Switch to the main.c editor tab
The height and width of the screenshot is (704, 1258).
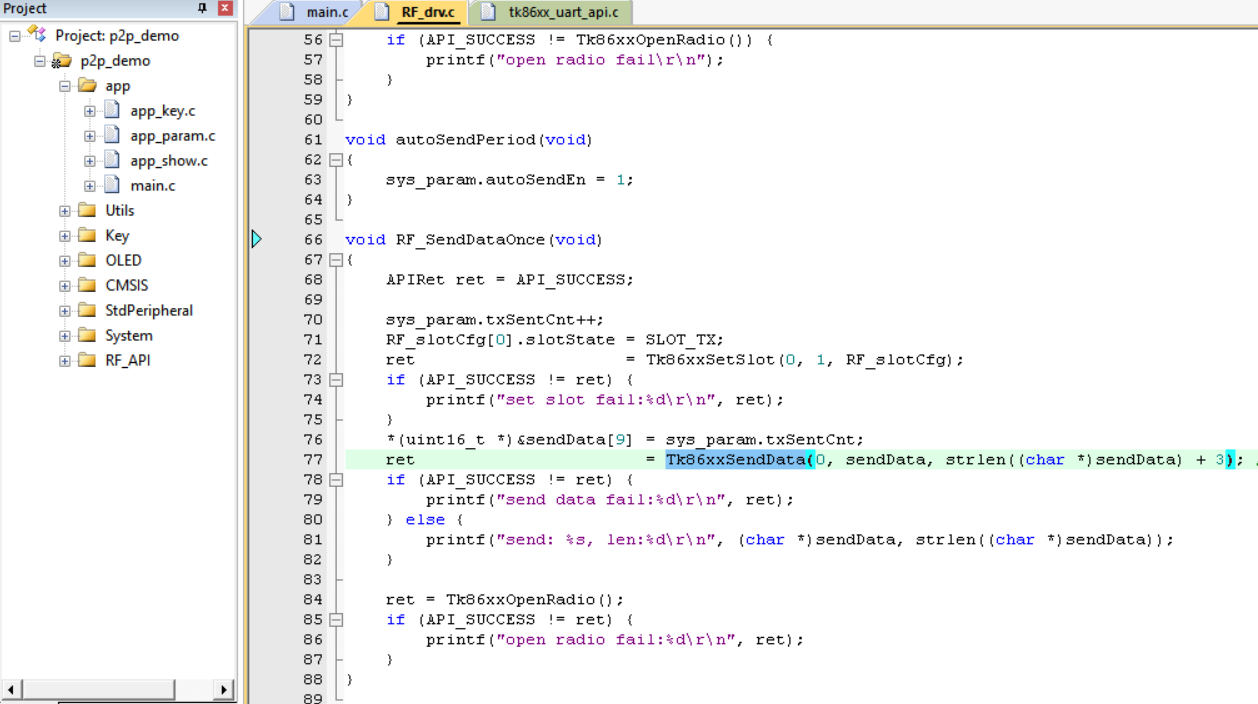click(x=315, y=13)
